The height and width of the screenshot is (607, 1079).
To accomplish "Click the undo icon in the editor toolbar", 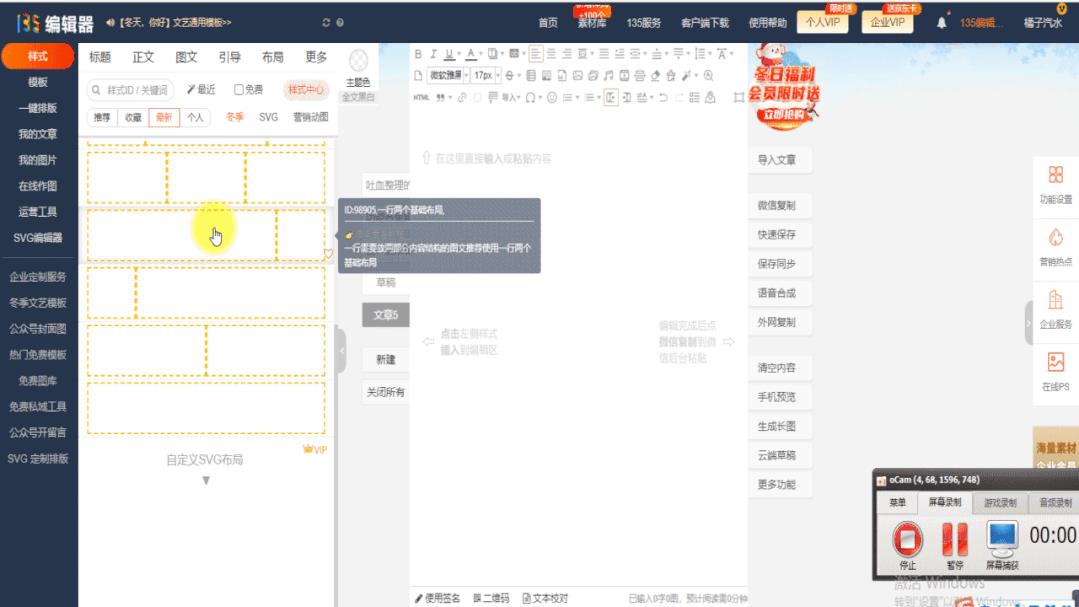I will tap(662, 98).
